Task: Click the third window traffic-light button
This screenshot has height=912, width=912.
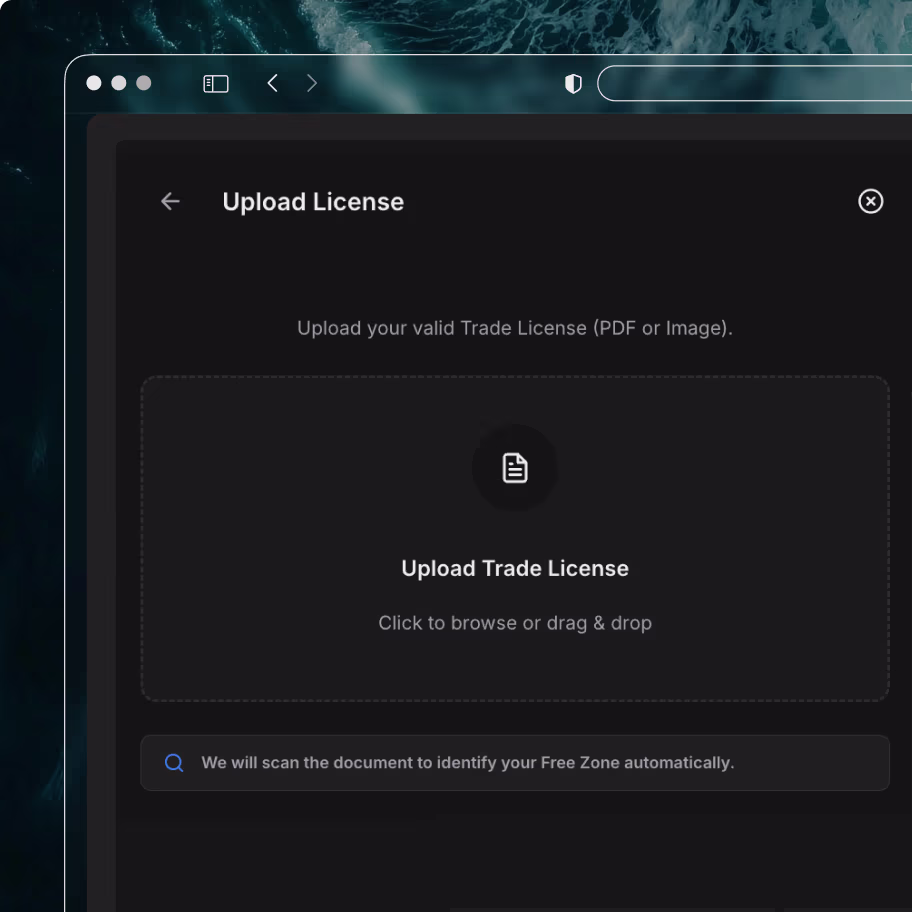Action: click(144, 83)
